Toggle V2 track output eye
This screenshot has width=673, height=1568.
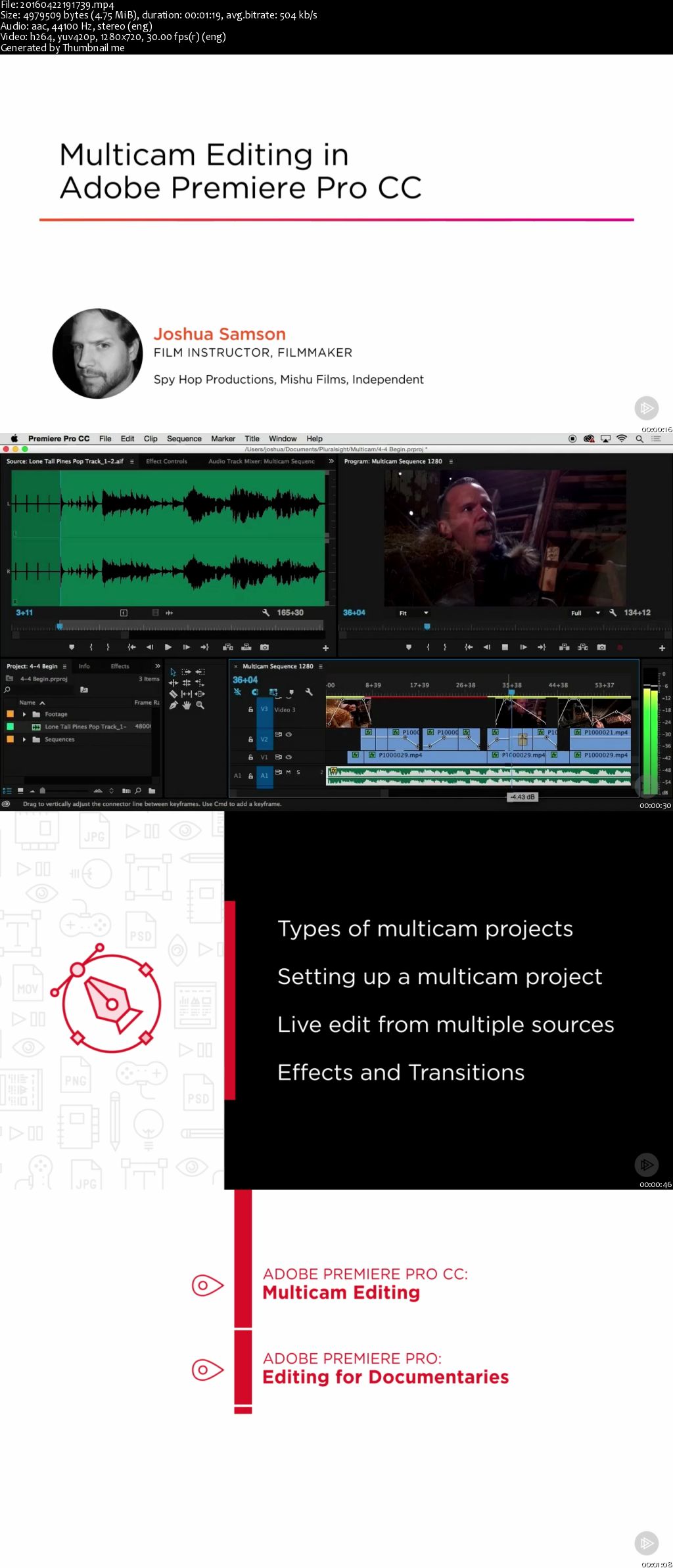pyautogui.click(x=289, y=734)
